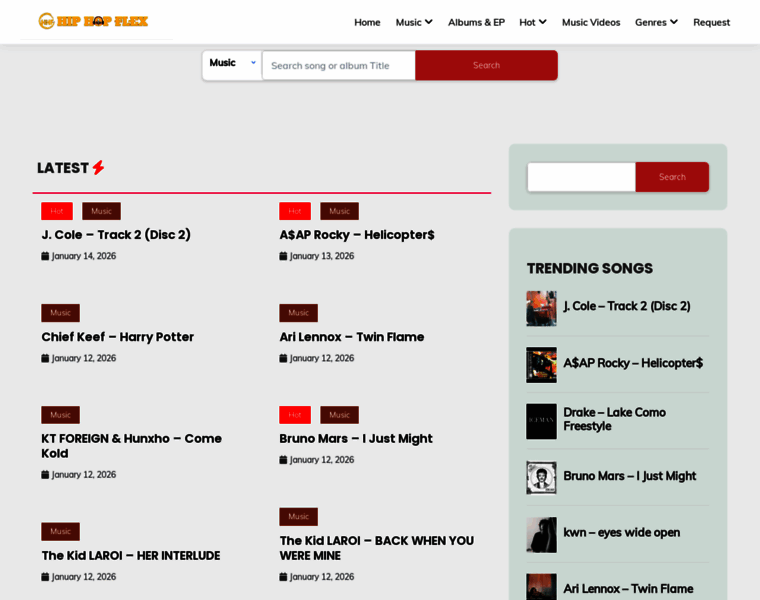
Task: Focus the 'Search song or album Title' field
Action: pos(338,65)
